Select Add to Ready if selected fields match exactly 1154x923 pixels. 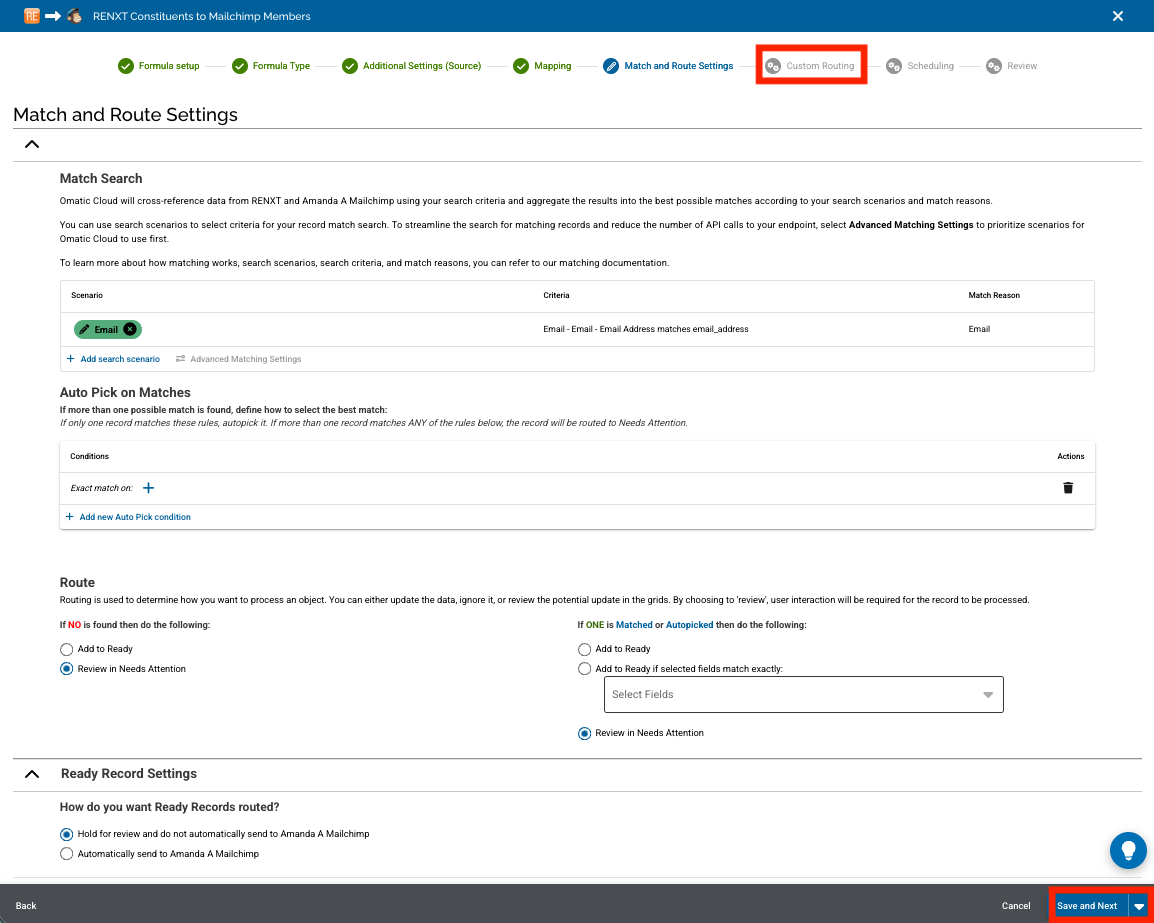[x=584, y=669]
